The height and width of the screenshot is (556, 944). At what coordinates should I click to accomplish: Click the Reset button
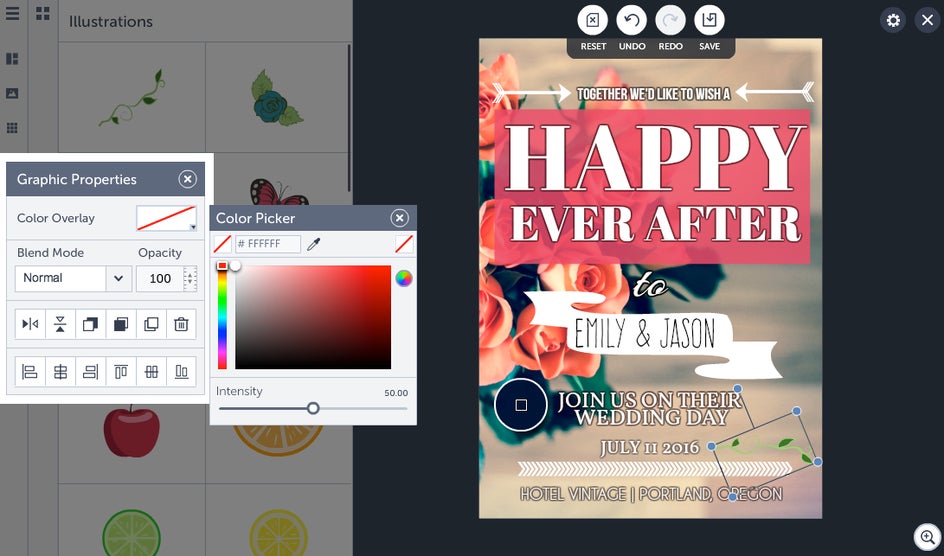[x=592, y=20]
